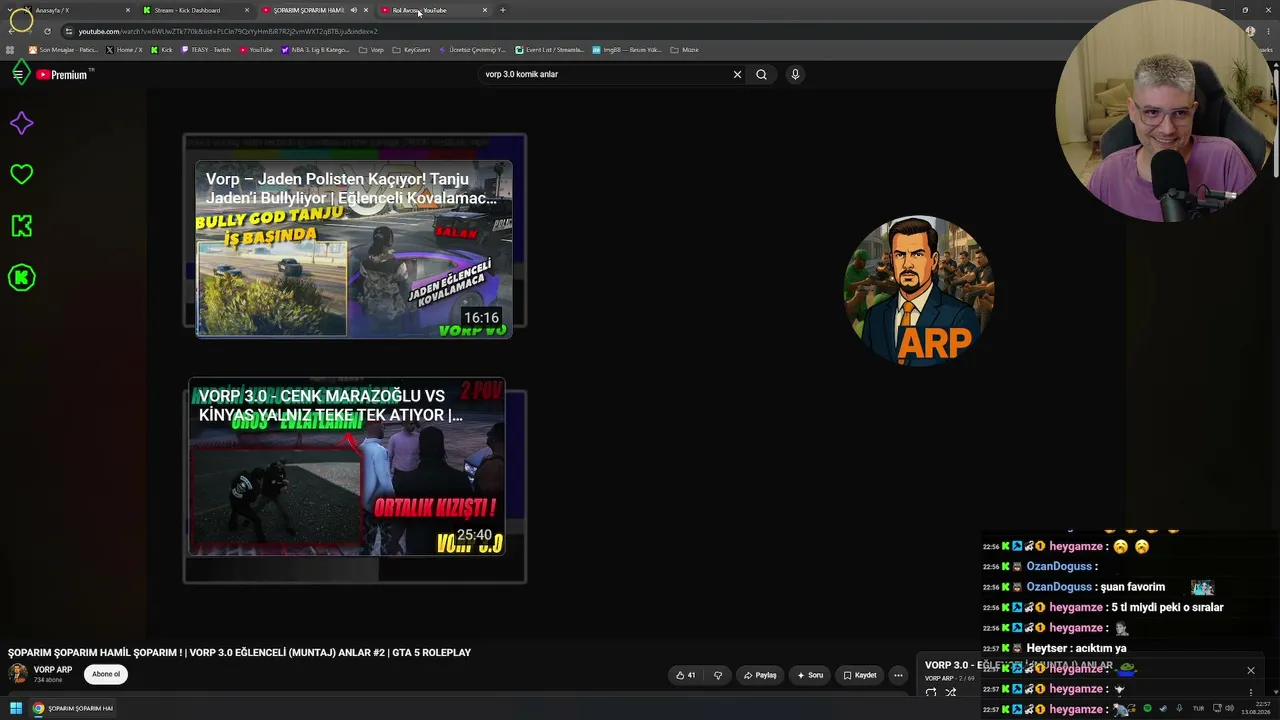Open the apps grid in bookmarks bar
This screenshot has width=1280, height=720.
point(11,50)
